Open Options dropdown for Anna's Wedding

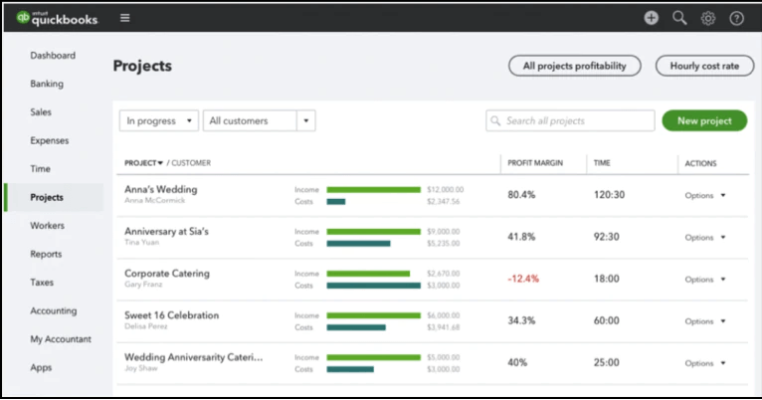point(705,195)
